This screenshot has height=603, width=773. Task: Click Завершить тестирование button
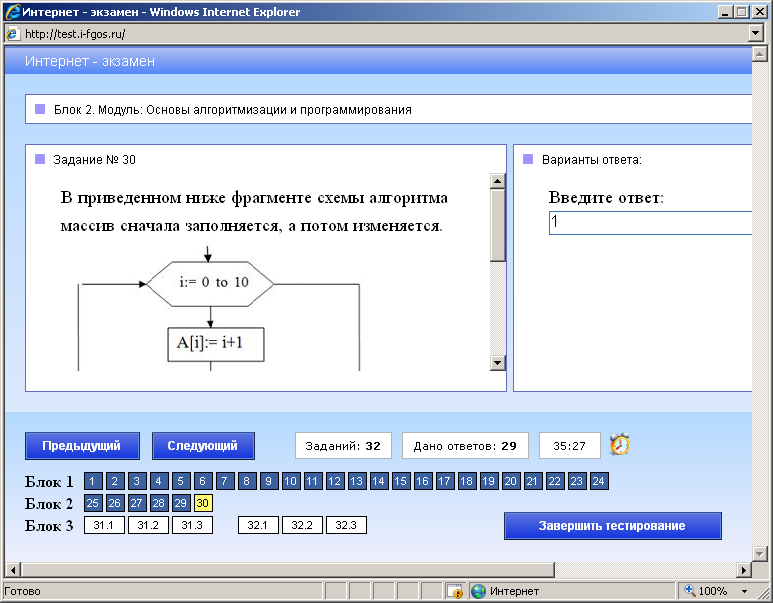[612, 526]
